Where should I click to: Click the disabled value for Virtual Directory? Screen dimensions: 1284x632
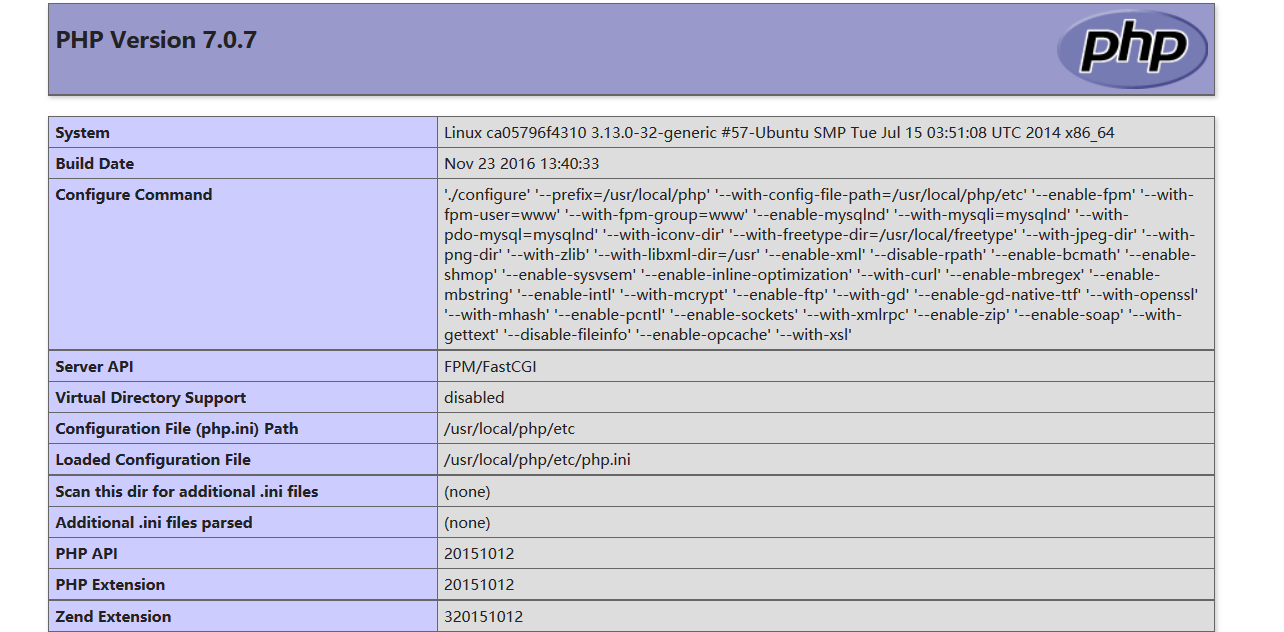tap(474, 398)
